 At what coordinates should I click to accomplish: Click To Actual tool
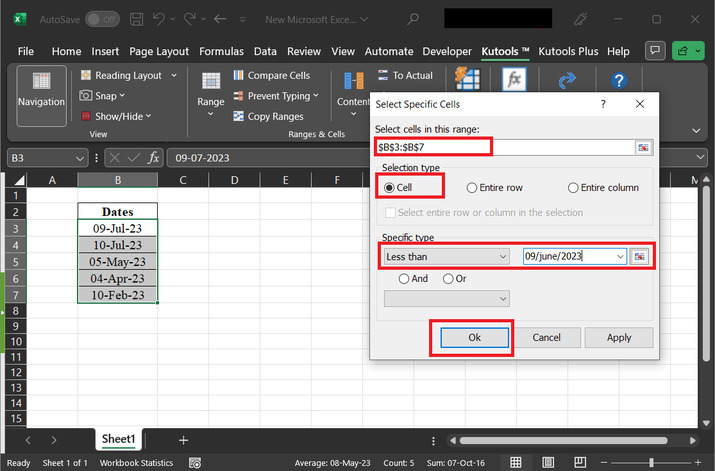coord(406,75)
